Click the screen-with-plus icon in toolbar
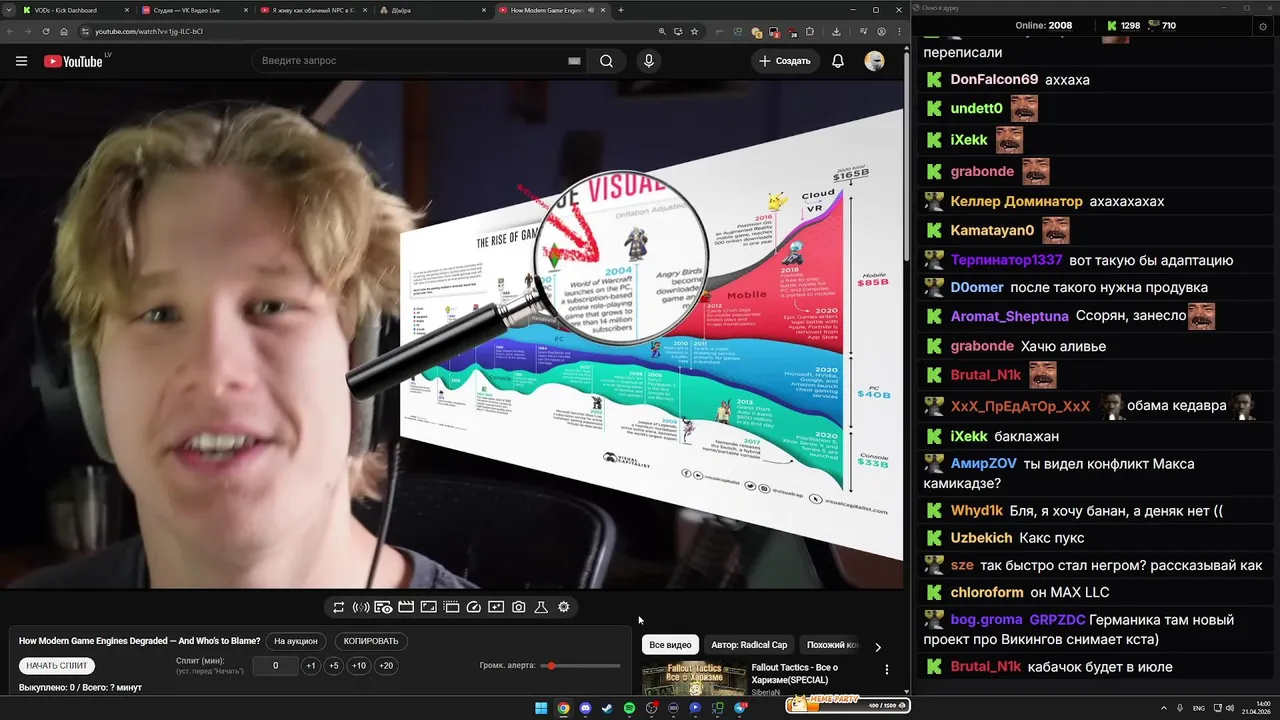The image size is (1280, 720). point(496,607)
